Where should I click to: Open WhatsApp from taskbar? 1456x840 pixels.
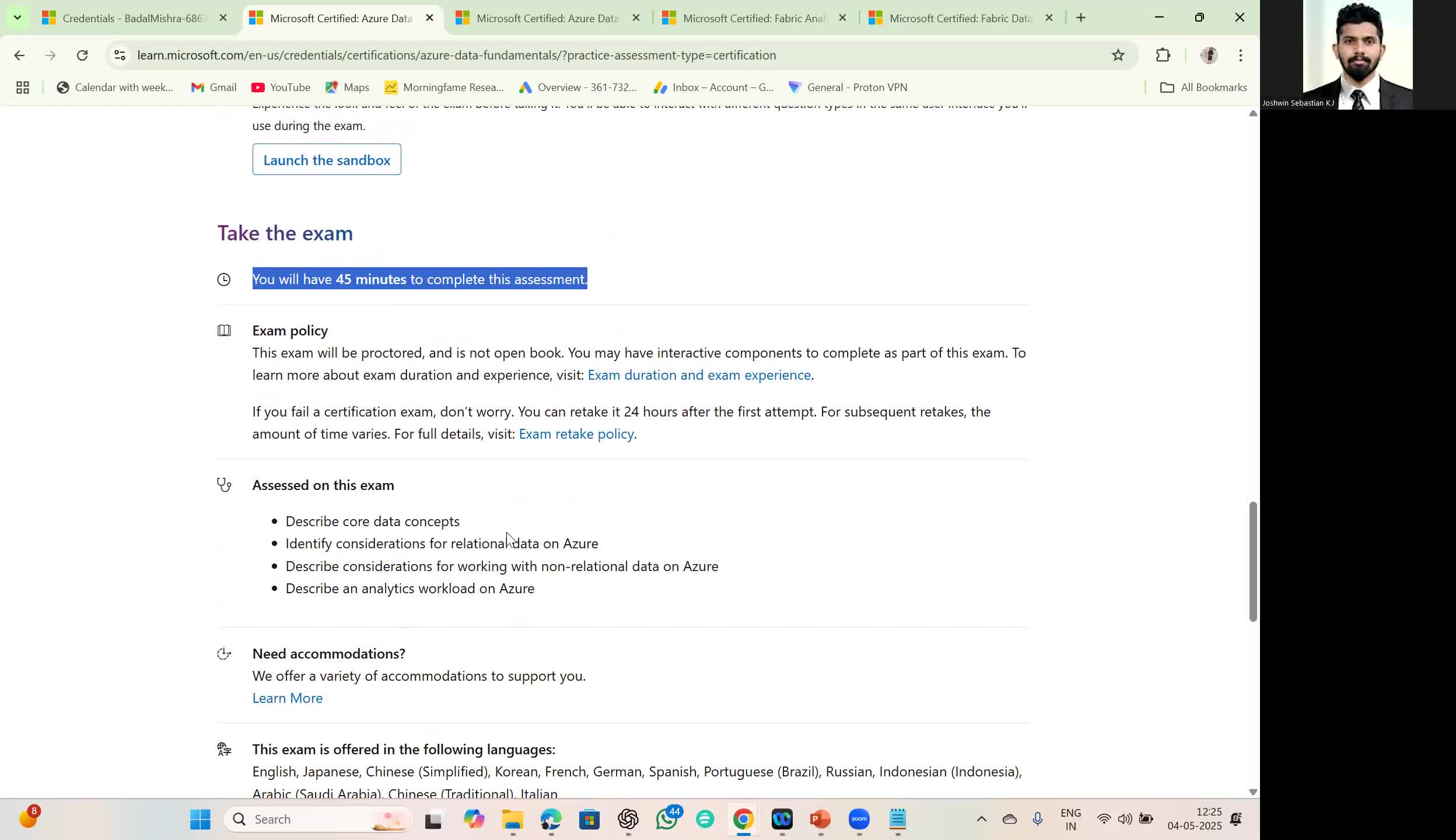point(667,820)
